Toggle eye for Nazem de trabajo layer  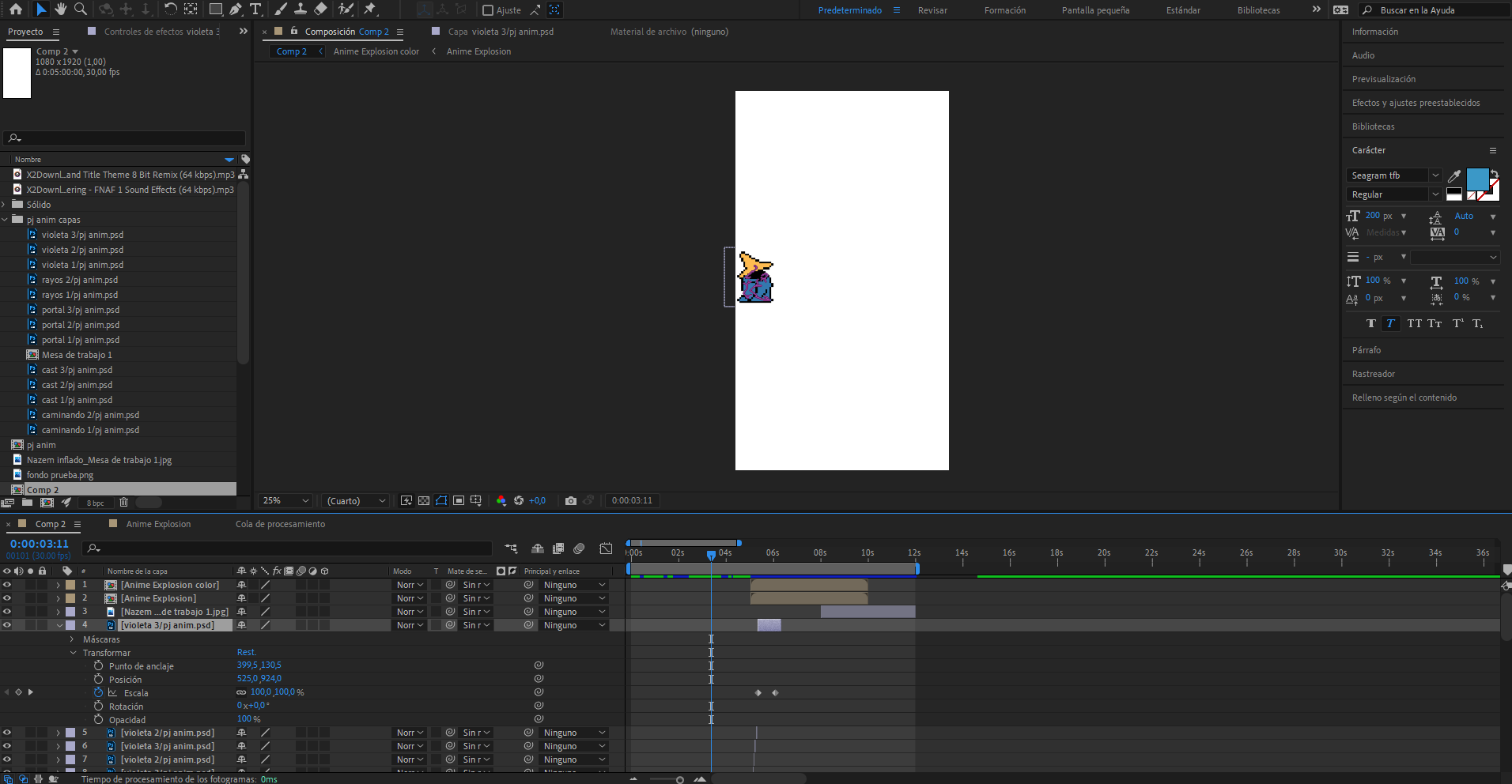pos(7,612)
